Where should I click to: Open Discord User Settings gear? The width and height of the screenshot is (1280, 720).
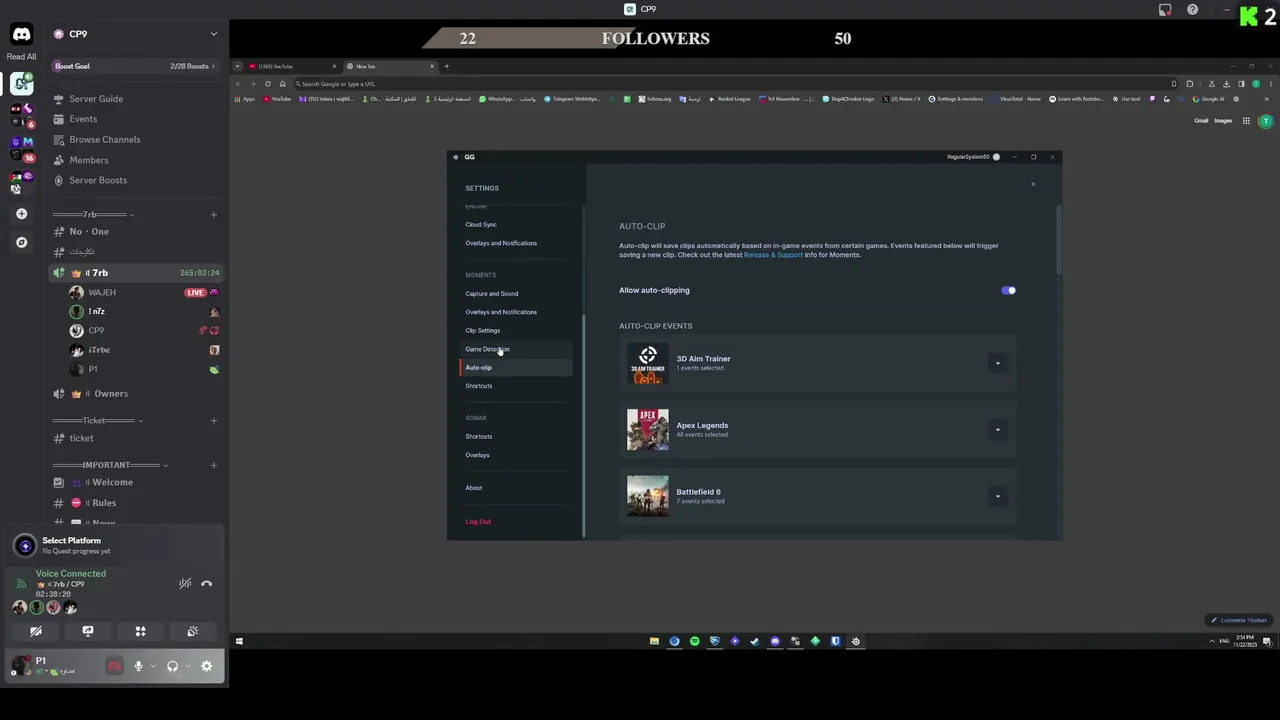tap(207, 666)
